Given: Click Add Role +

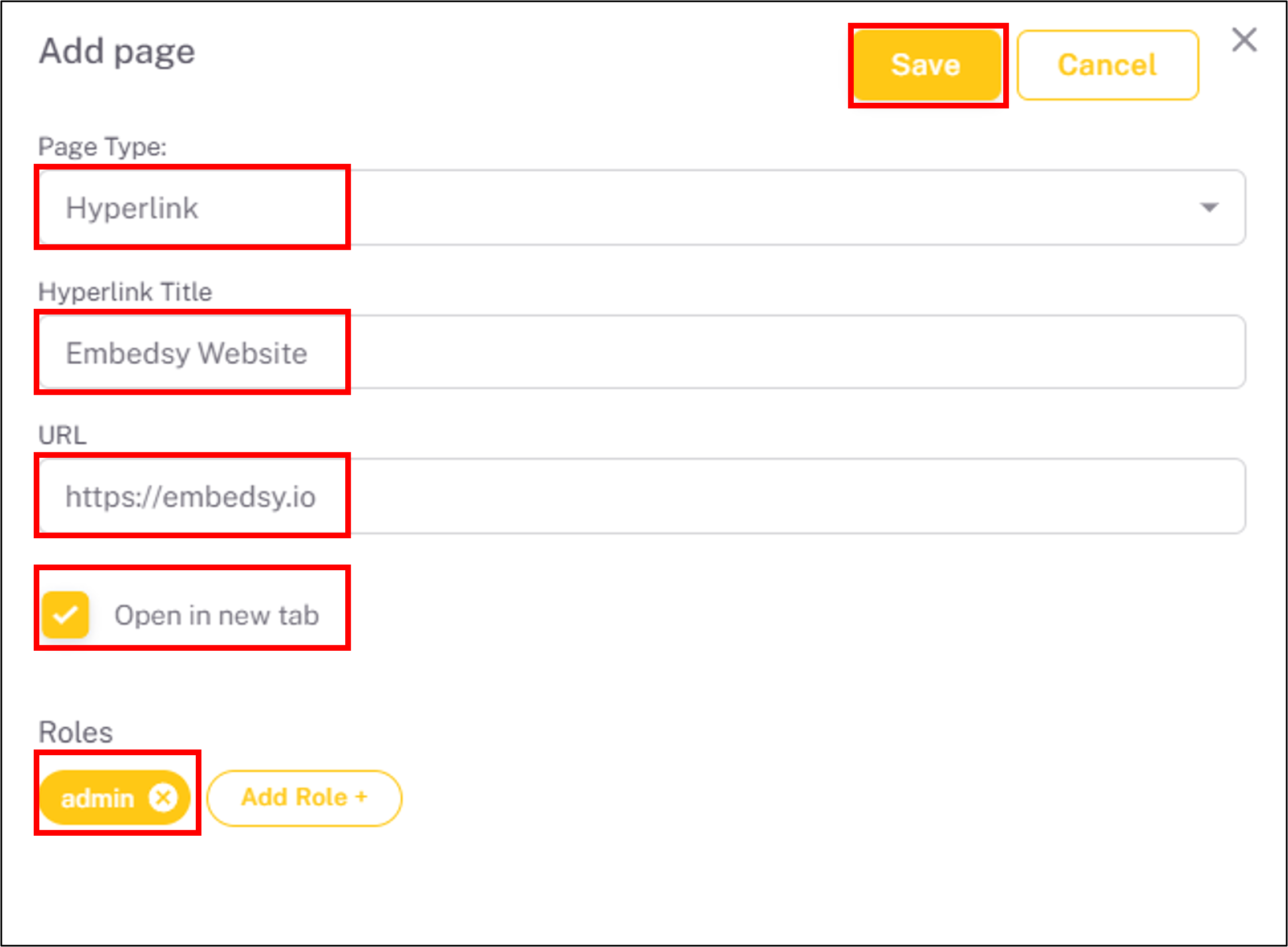Looking at the screenshot, I should (304, 797).
